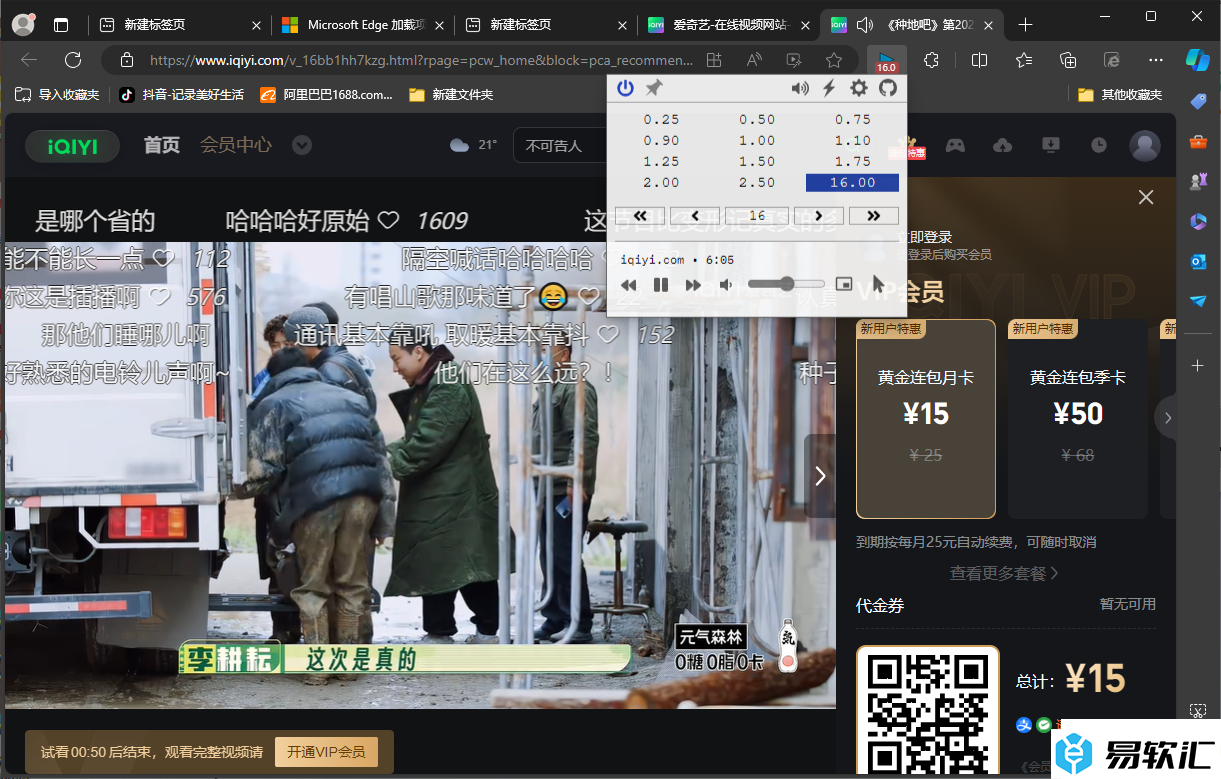This screenshot has height=779, width=1221.
Task: Open the iQIYI cloud upload icon
Action: [1003, 146]
